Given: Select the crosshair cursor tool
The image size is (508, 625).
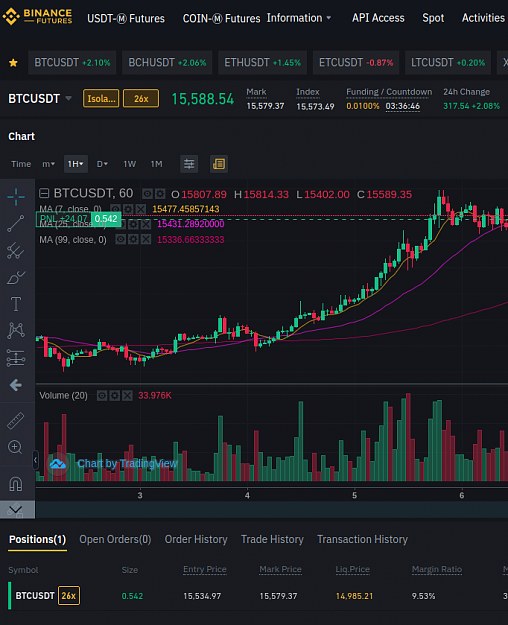Looking at the screenshot, I should (16, 197).
